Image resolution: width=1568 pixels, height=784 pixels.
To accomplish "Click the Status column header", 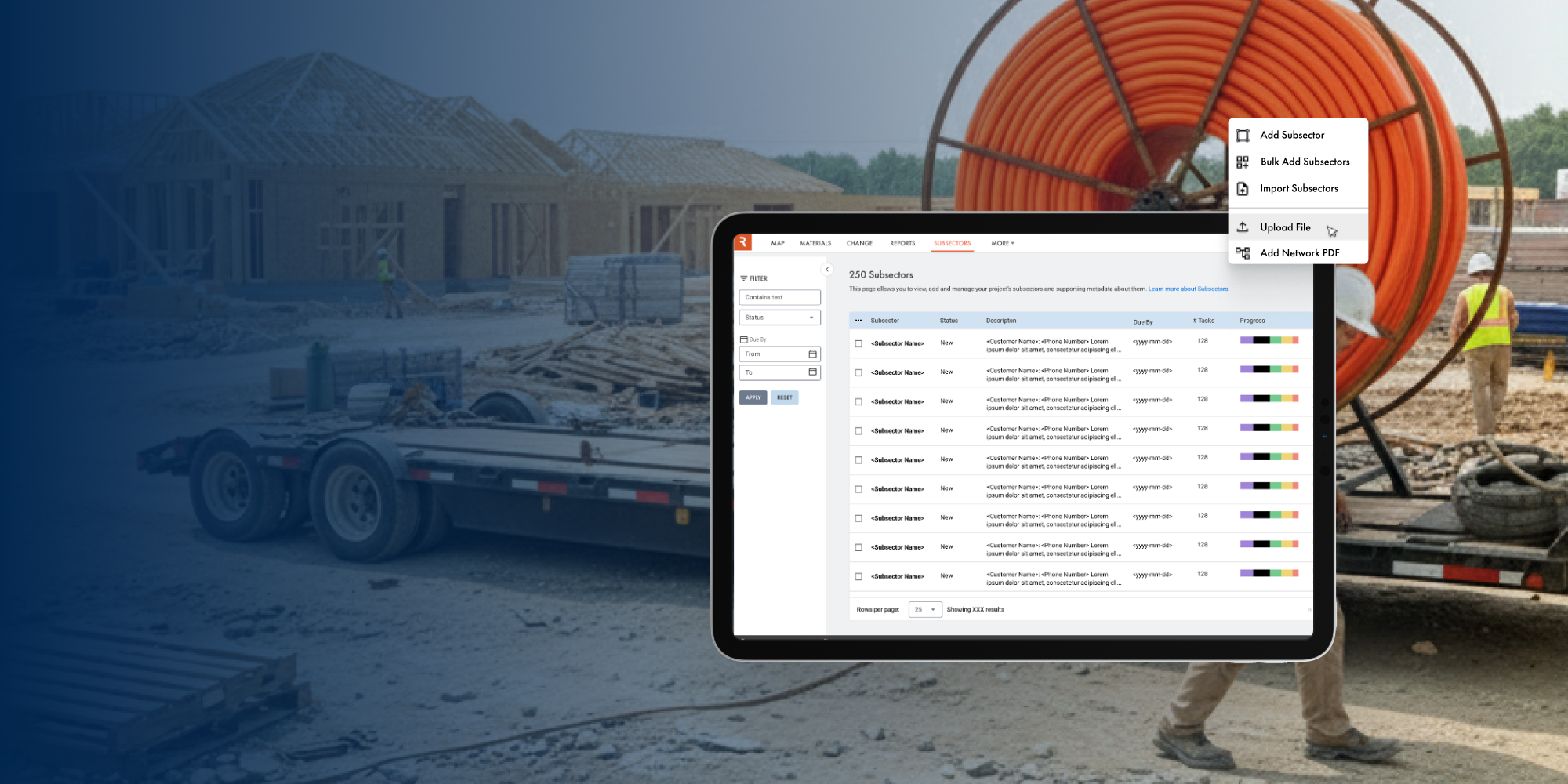I will (949, 321).
